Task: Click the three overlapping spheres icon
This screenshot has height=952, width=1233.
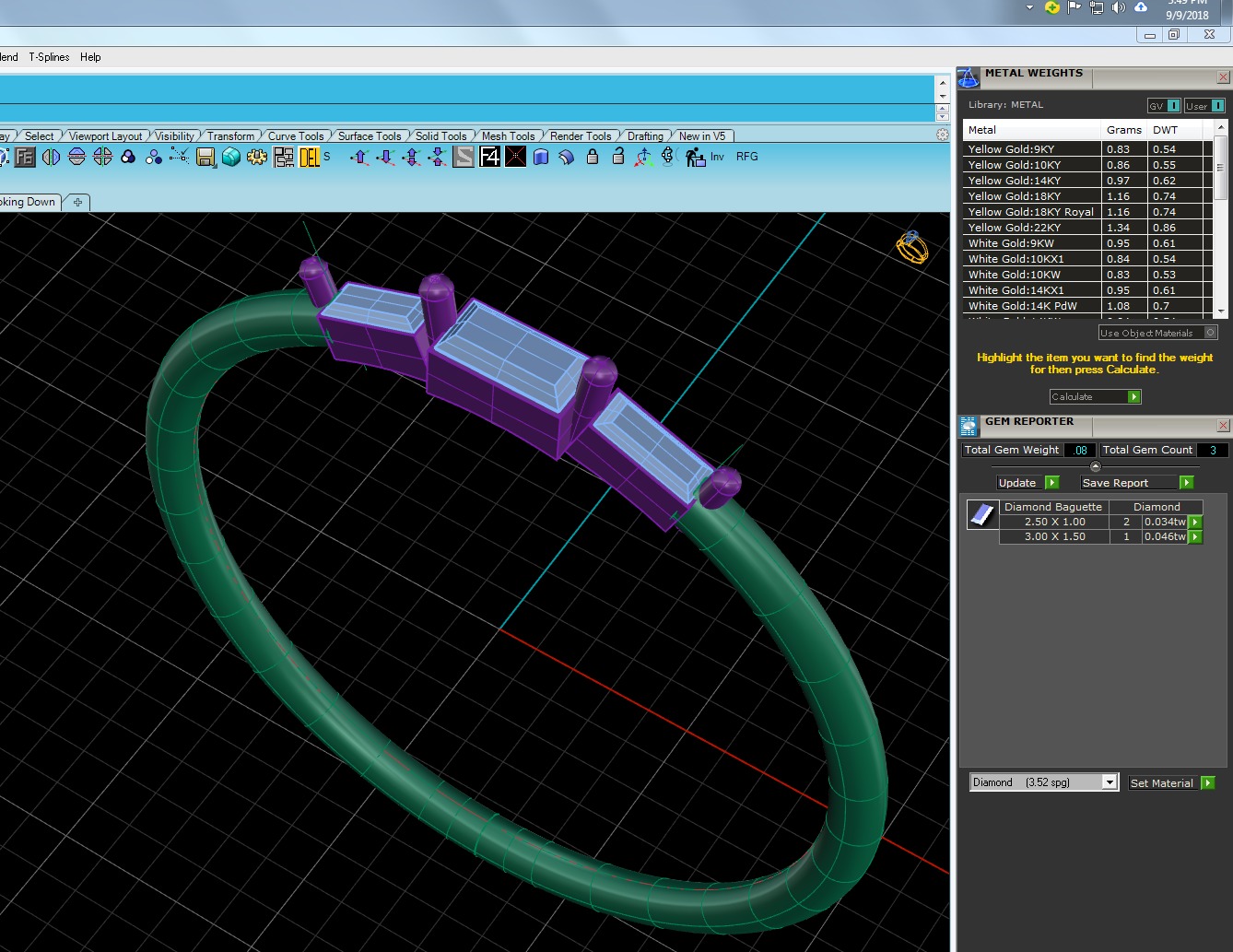Action: pyautogui.click(x=128, y=157)
